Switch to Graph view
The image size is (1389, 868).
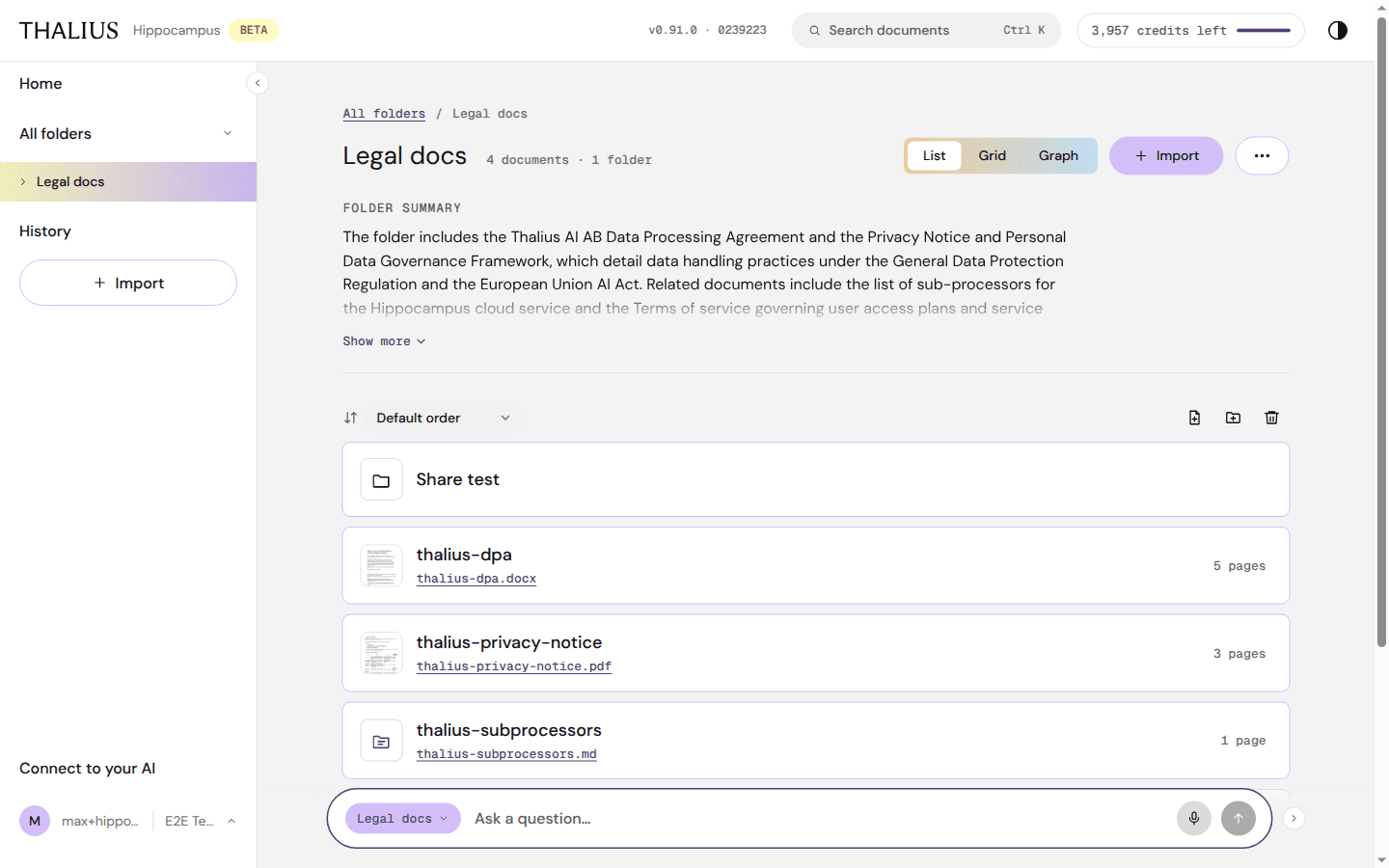tap(1058, 156)
